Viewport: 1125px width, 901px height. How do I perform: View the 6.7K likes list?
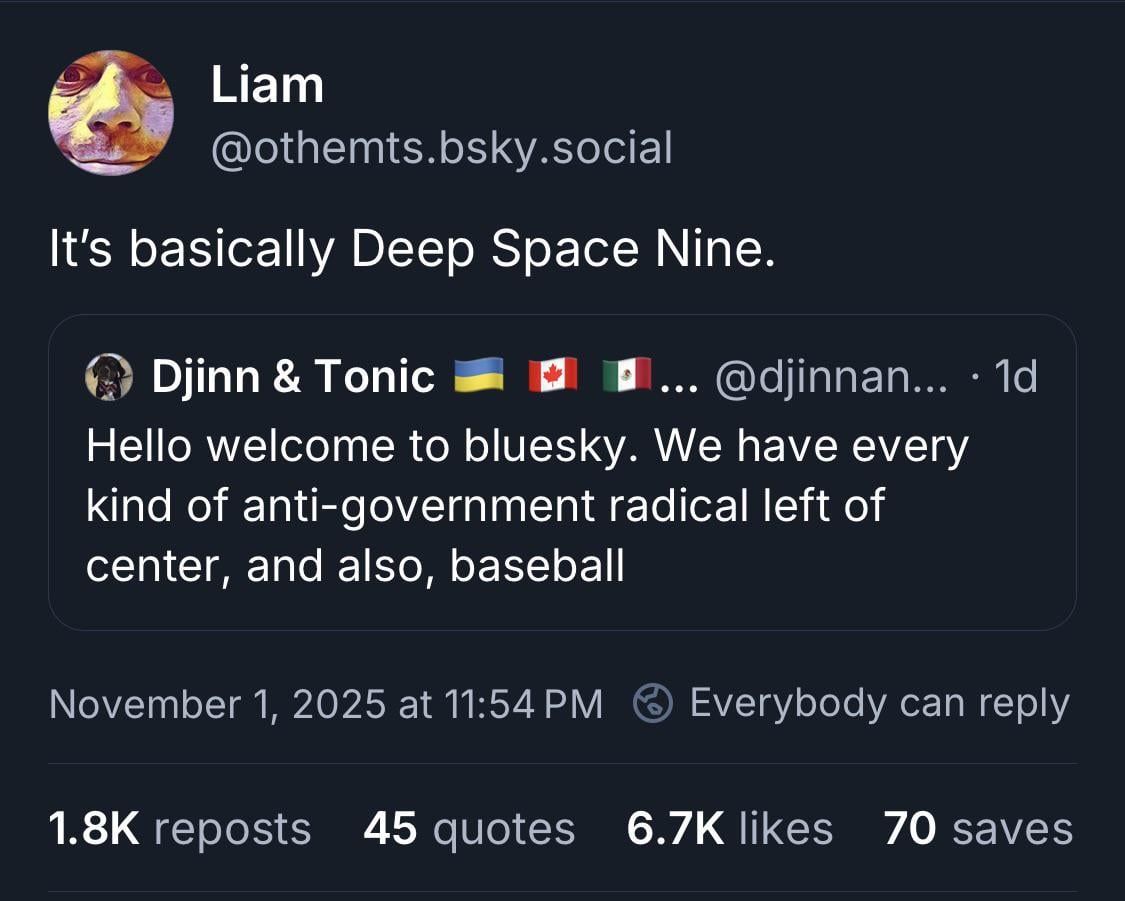pyautogui.click(x=729, y=829)
